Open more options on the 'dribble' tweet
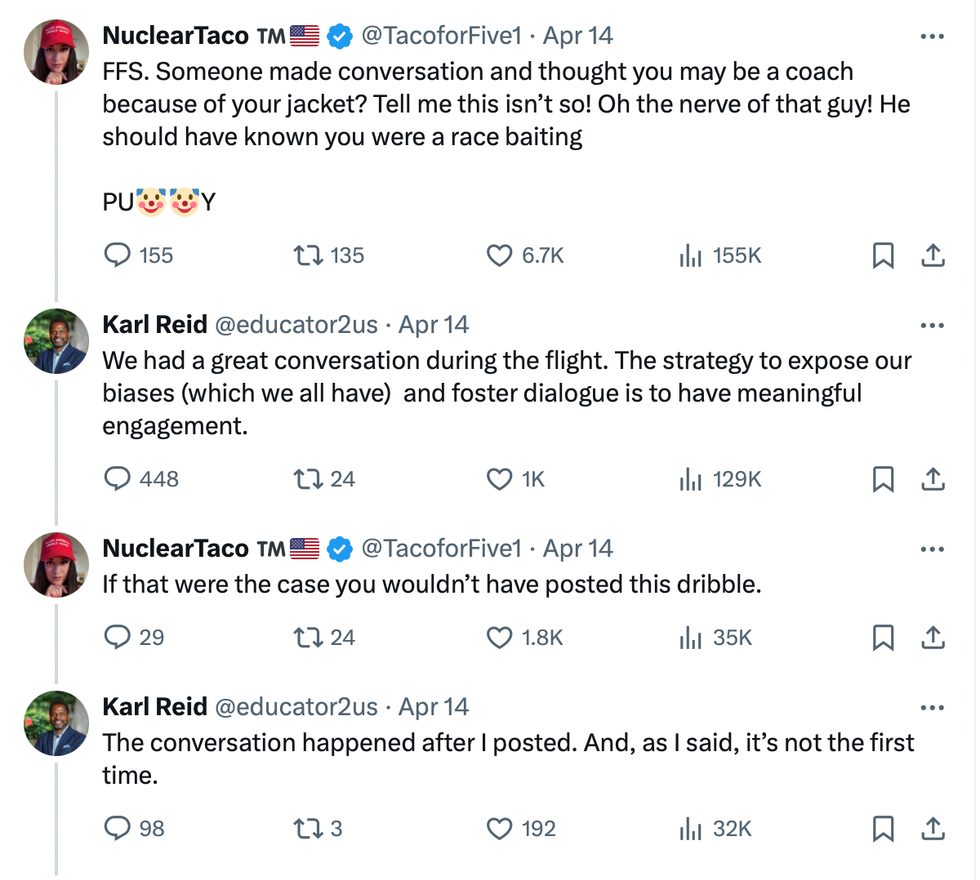980x880 pixels. 932,549
